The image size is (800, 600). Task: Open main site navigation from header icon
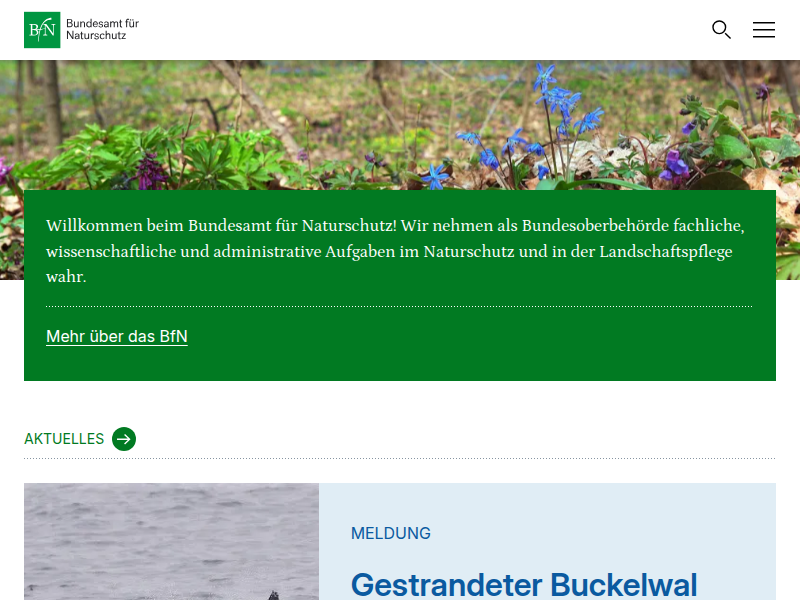click(764, 30)
